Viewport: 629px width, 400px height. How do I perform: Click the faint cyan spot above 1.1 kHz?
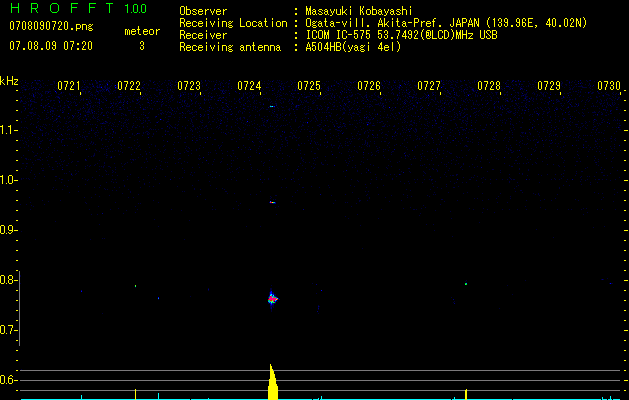272,106
